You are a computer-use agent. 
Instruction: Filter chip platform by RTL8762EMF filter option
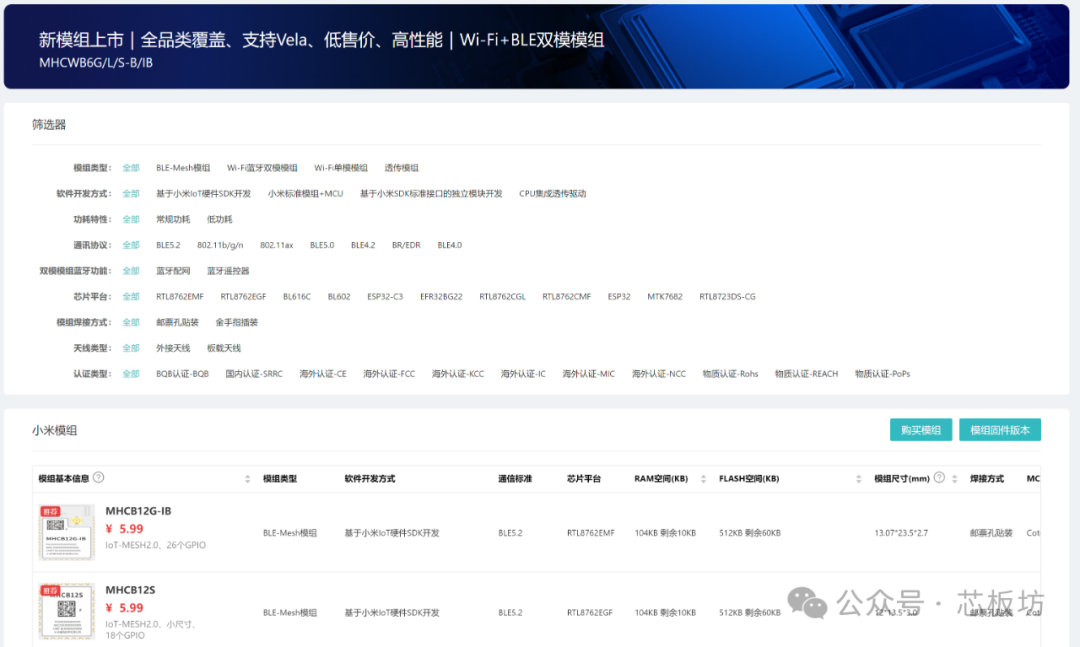pos(180,296)
